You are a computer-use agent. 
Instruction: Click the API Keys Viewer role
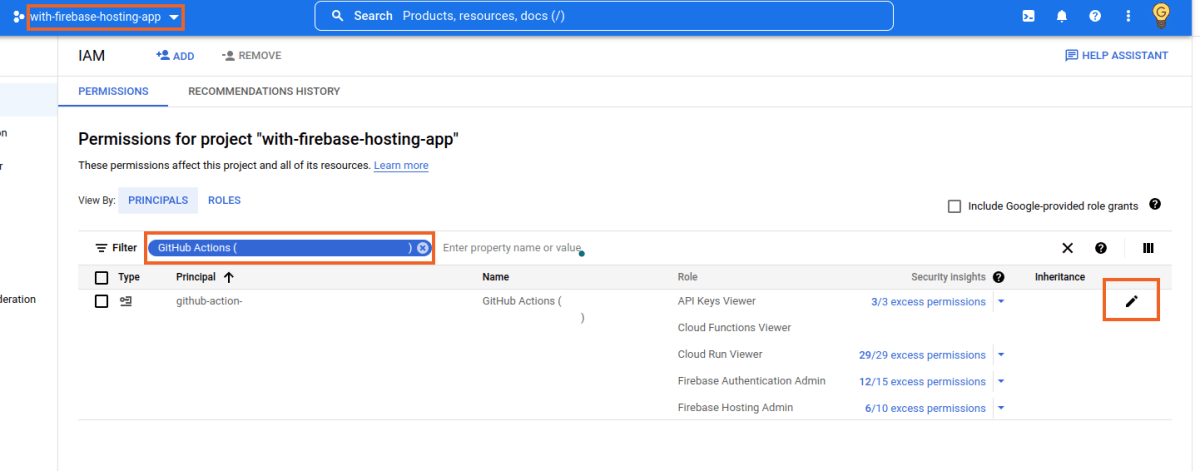tap(717, 301)
